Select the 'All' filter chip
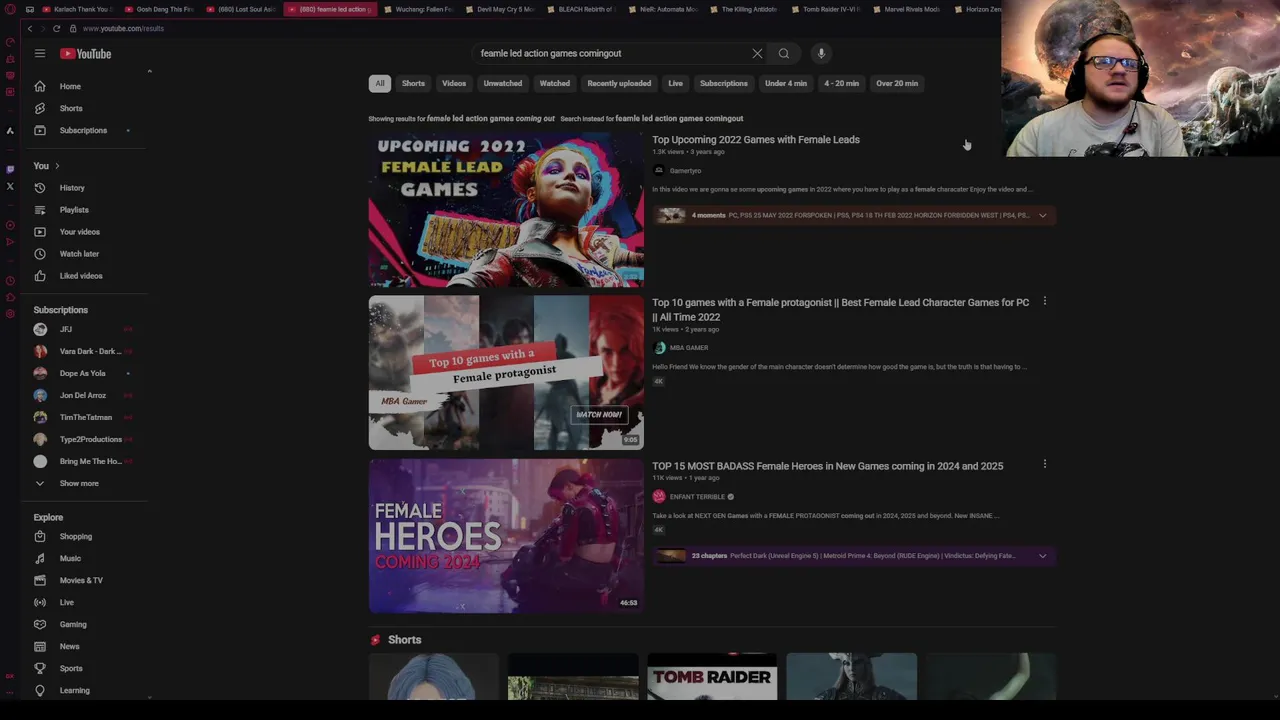The height and width of the screenshot is (720, 1280). [379, 83]
